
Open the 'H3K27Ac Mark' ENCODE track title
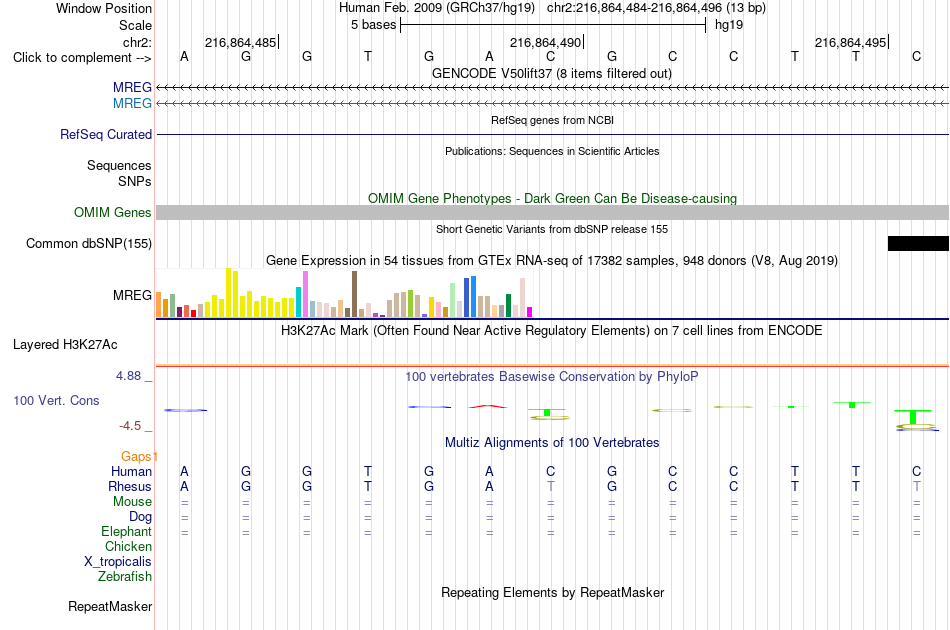tap(552, 330)
